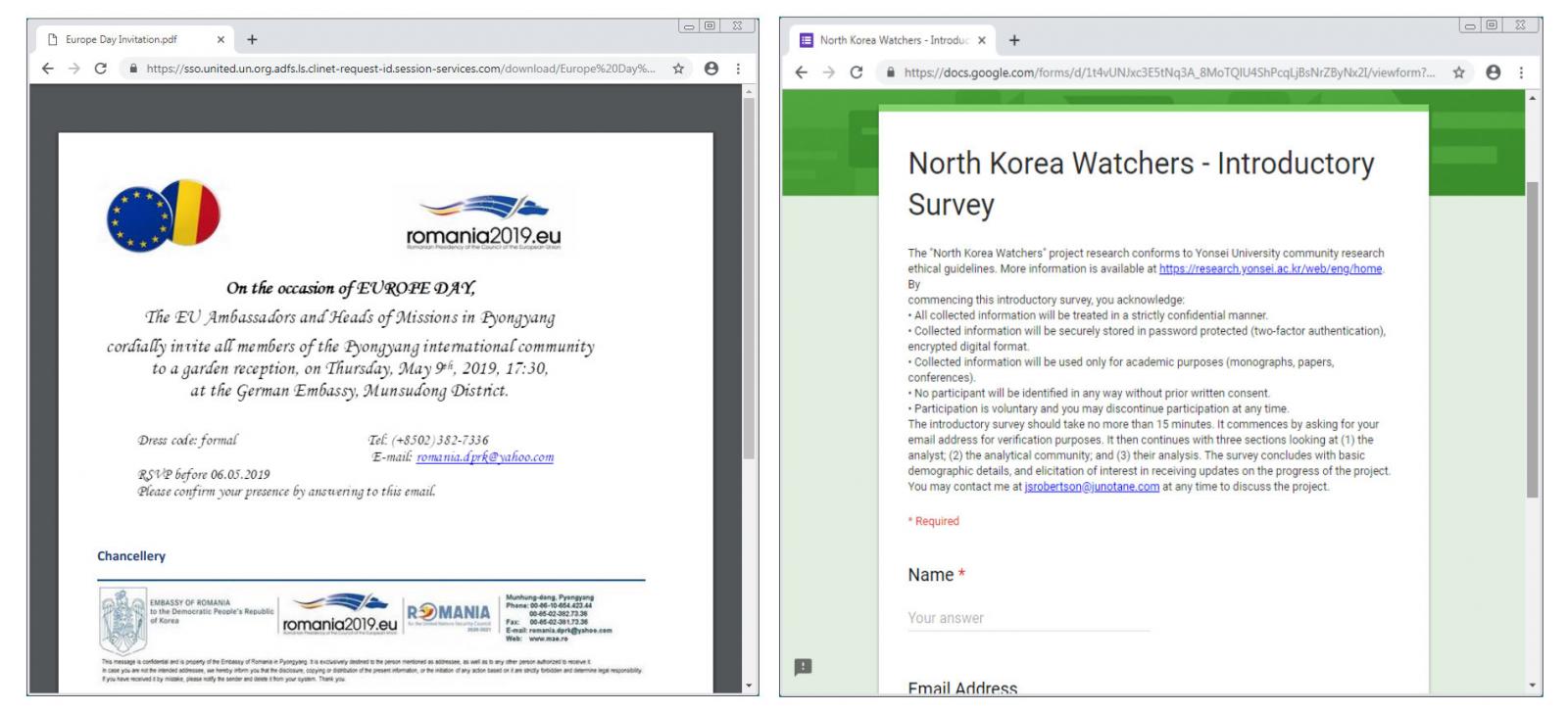Go forward in North Korea Watchers window
Image resolution: width=1568 pixels, height=712 pixels.
(829, 72)
